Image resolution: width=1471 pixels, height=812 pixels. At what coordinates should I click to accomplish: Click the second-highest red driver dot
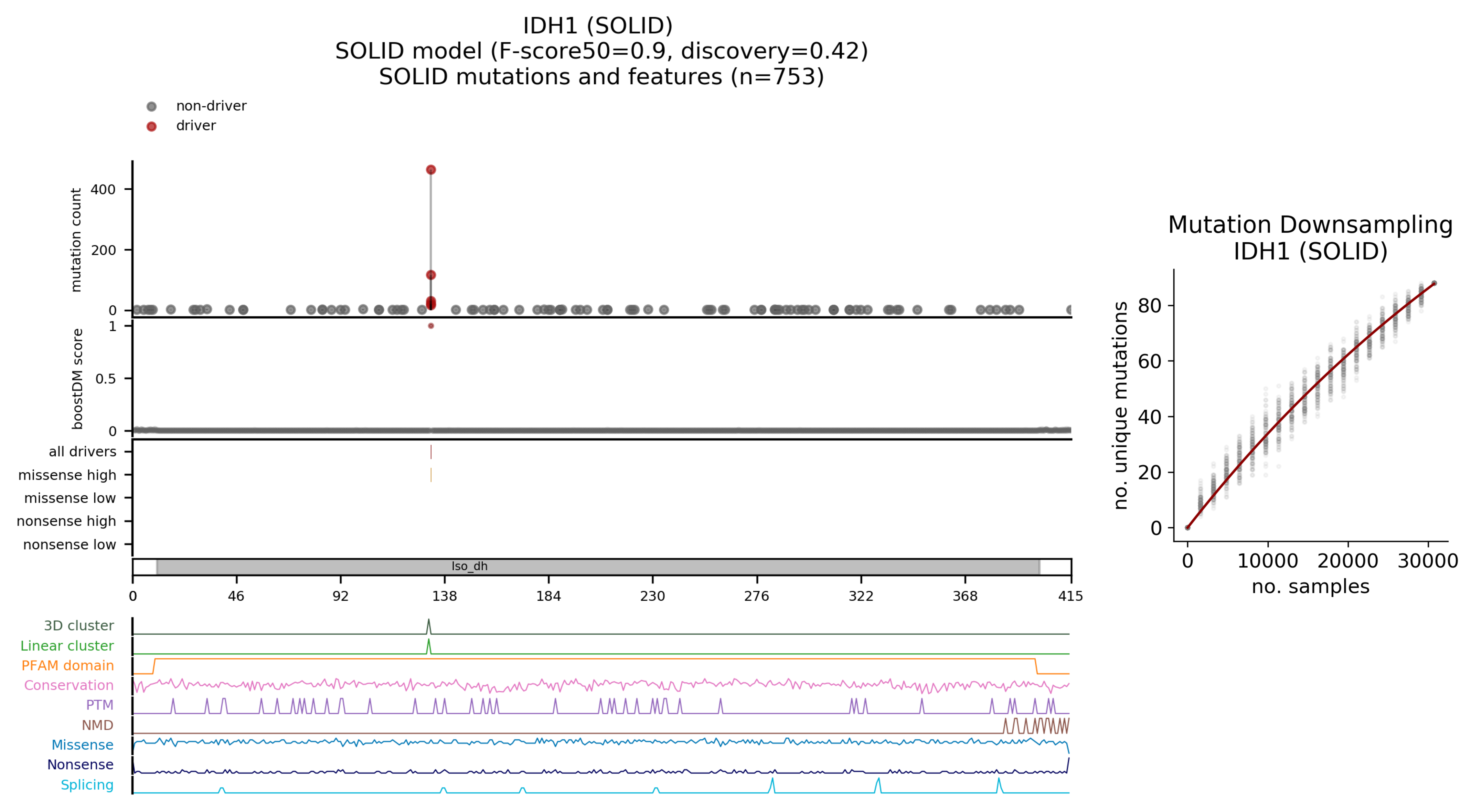point(431,275)
